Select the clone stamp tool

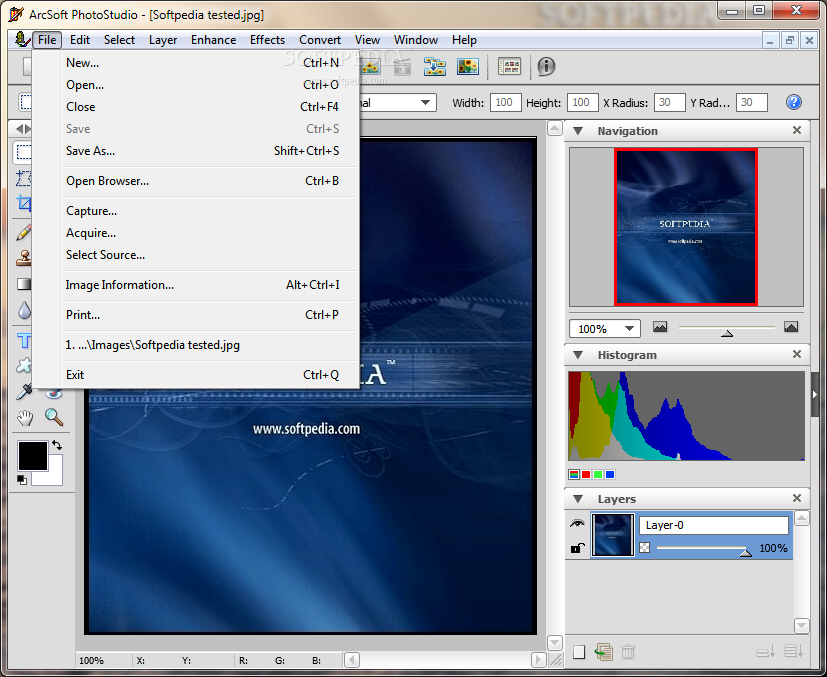click(x=23, y=258)
